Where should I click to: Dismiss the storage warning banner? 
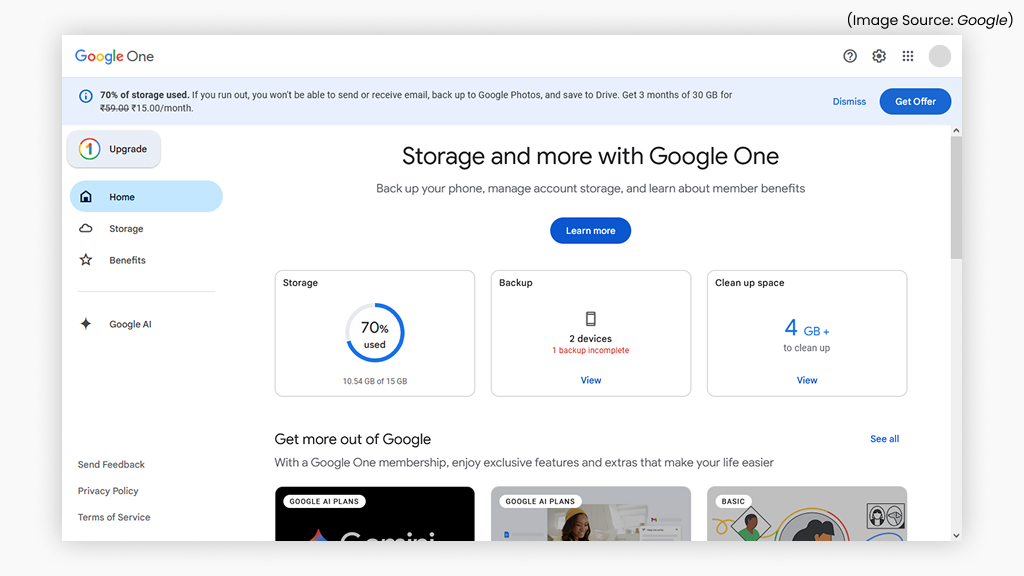click(849, 101)
